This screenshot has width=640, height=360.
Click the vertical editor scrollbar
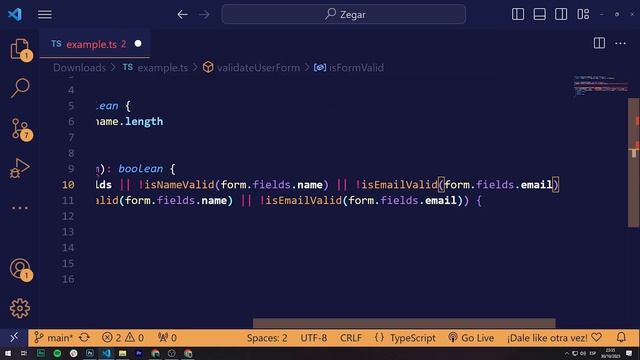[633, 162]
